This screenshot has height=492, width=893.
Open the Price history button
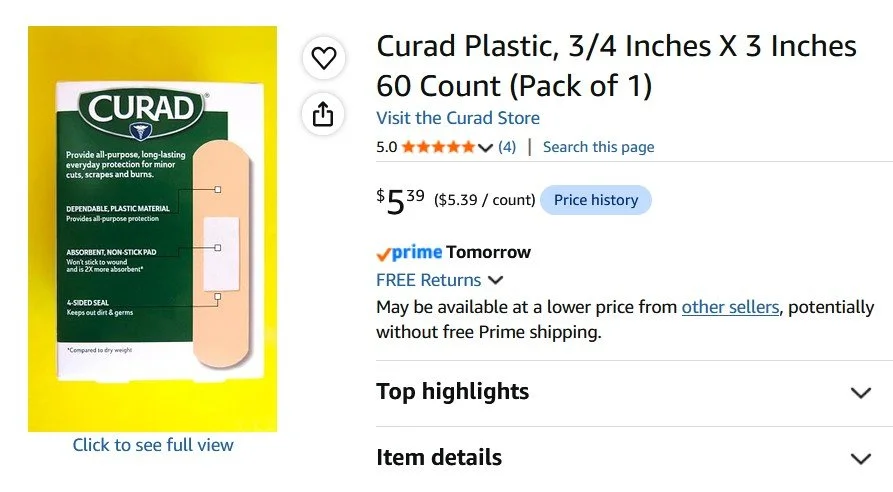click(x=596, y=200)
